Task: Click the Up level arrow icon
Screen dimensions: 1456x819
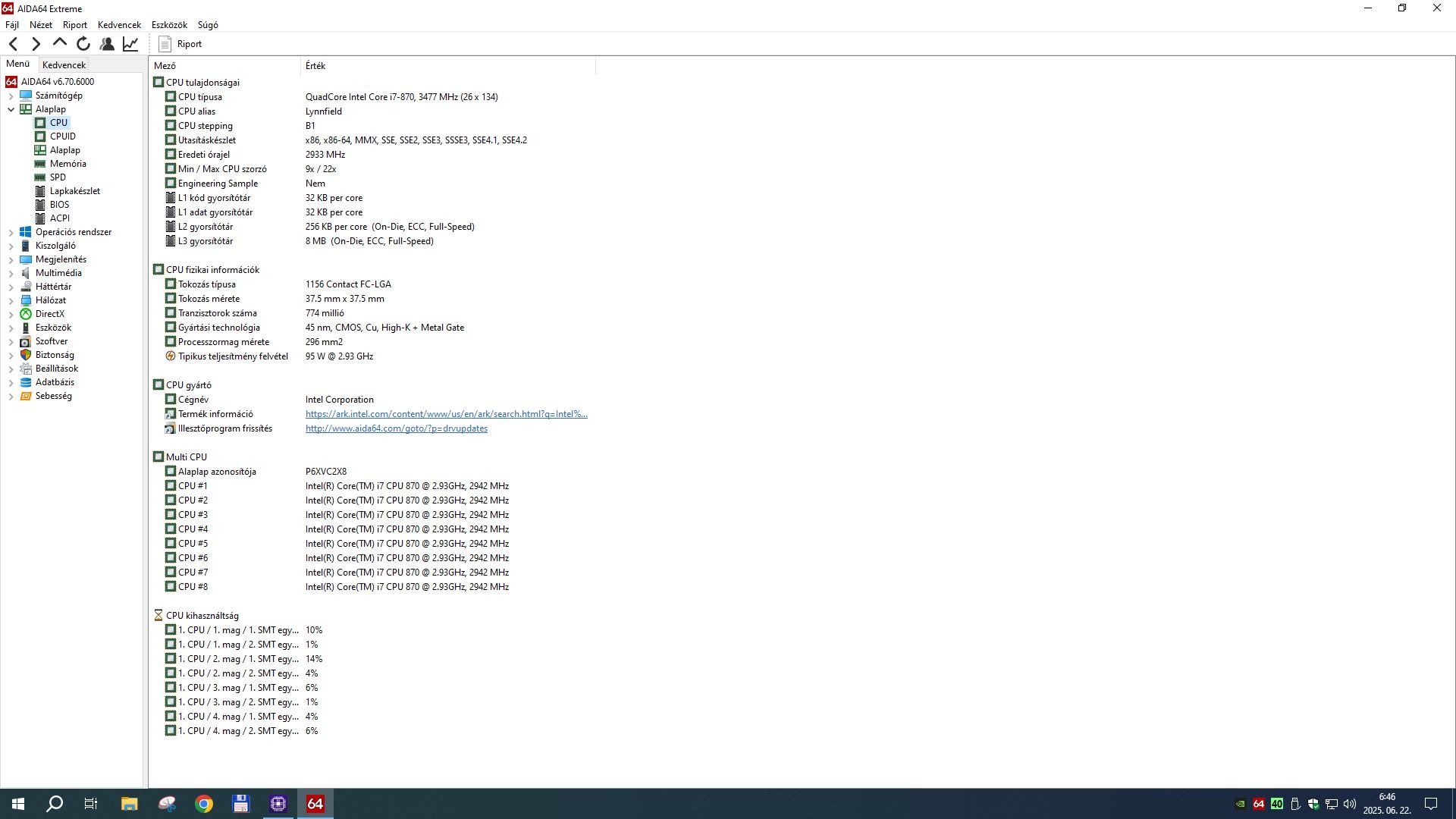Action: (60, 43)
